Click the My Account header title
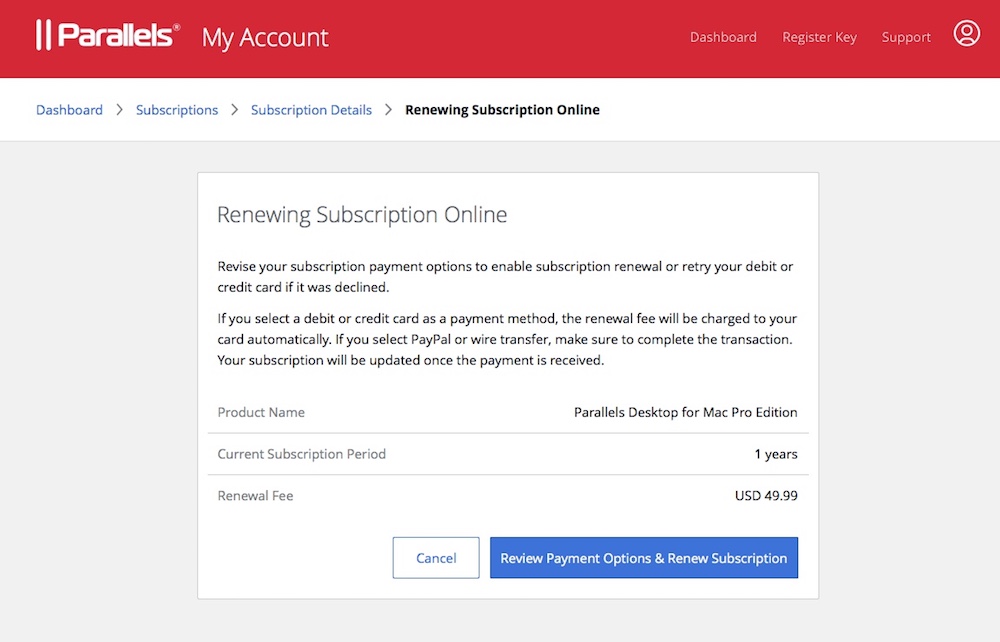 point(265,37)
